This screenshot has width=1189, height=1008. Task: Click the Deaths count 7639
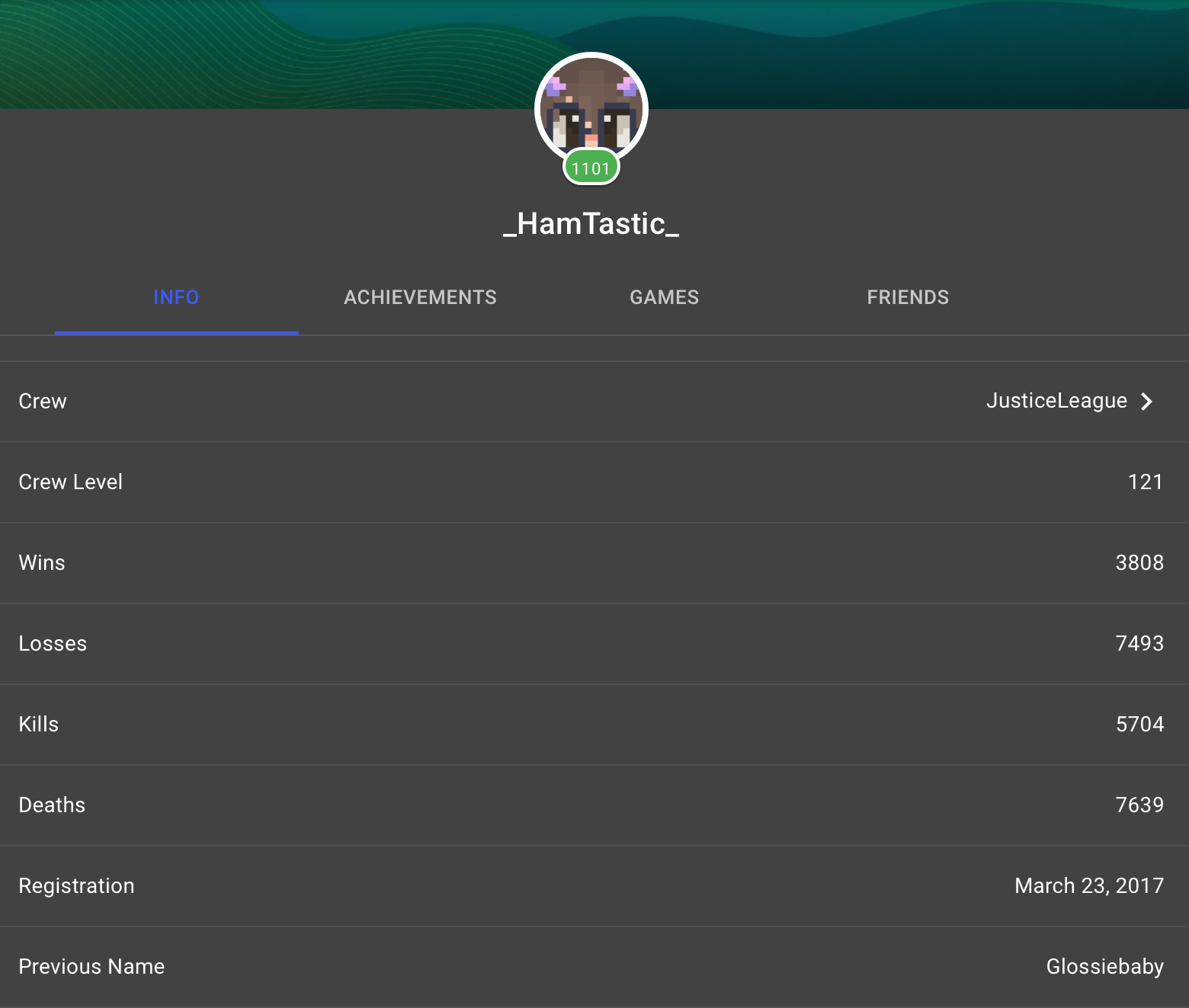1139,805
